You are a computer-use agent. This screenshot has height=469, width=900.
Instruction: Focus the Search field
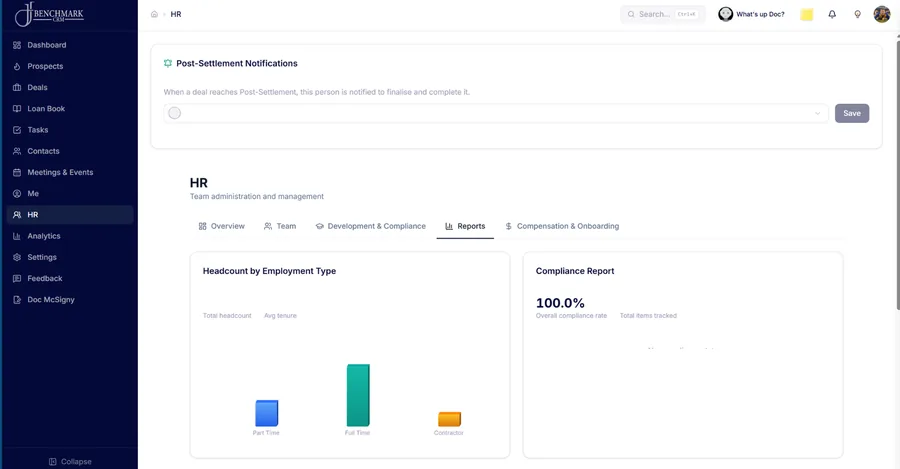[x=662, y=14]
